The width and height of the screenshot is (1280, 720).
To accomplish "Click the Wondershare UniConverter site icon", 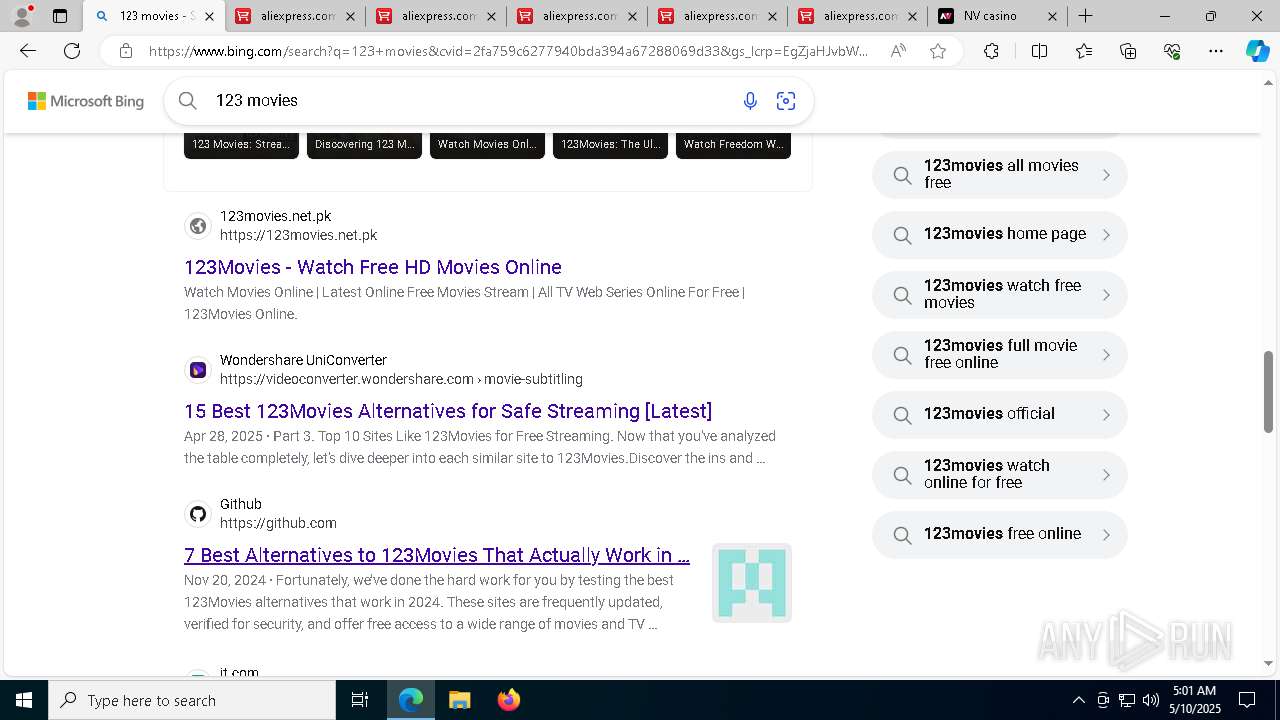I will pos(198,370).
